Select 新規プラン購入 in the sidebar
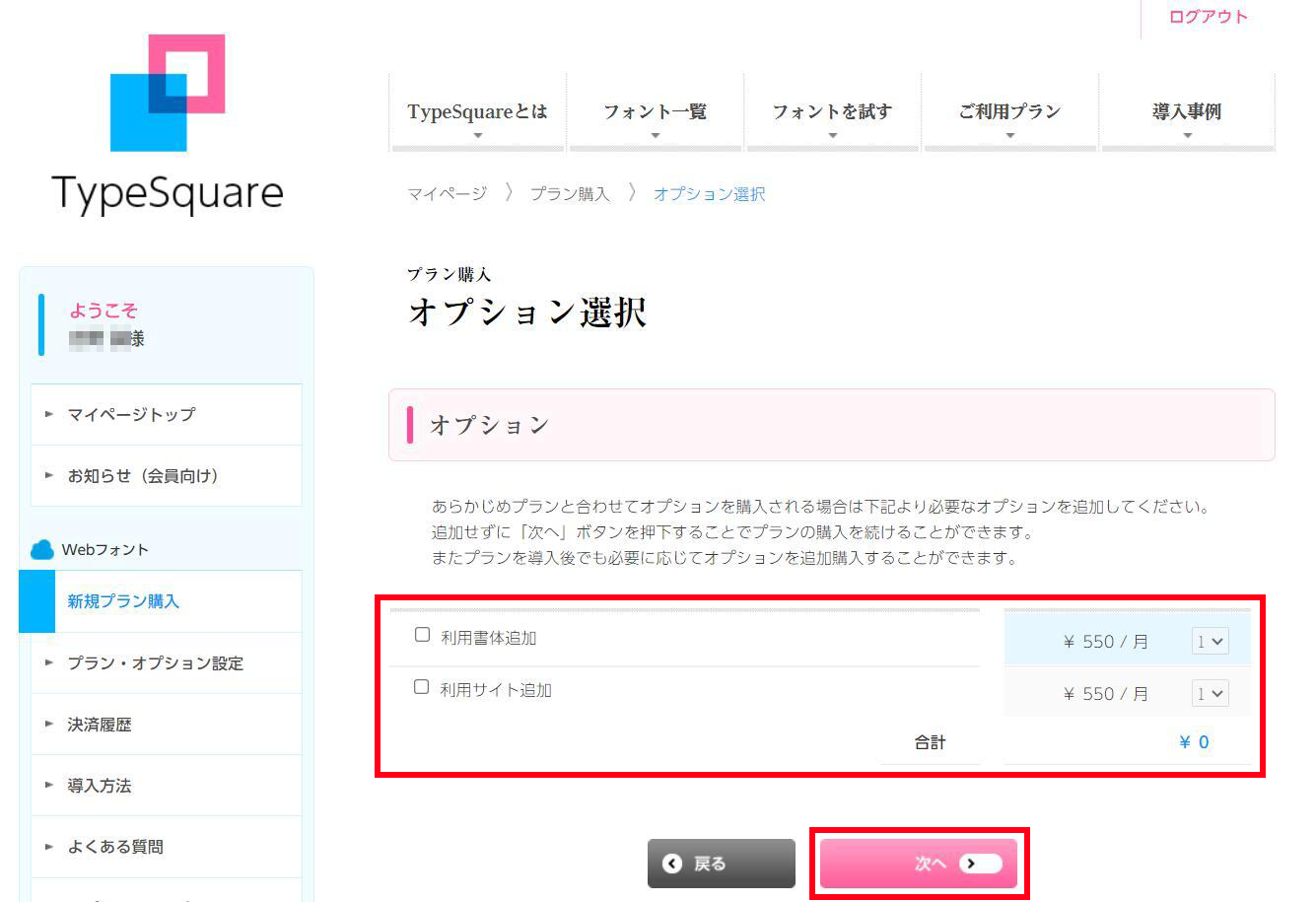 pos(120,601)
